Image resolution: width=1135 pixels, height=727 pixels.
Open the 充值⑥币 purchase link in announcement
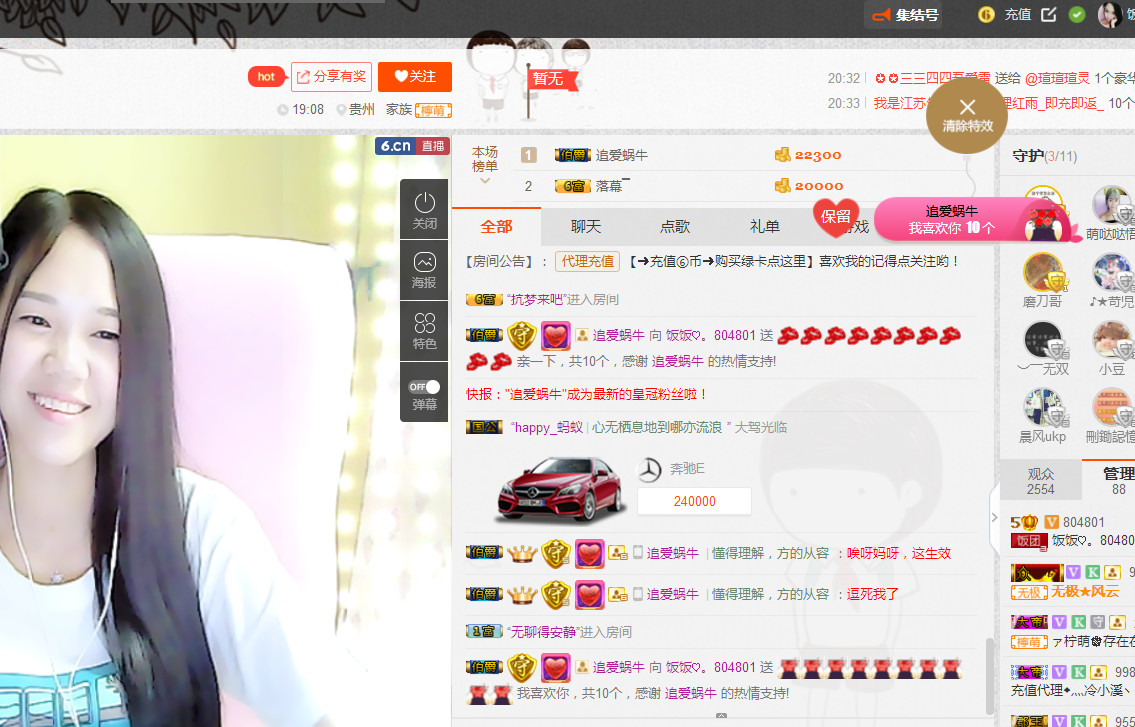720,261
